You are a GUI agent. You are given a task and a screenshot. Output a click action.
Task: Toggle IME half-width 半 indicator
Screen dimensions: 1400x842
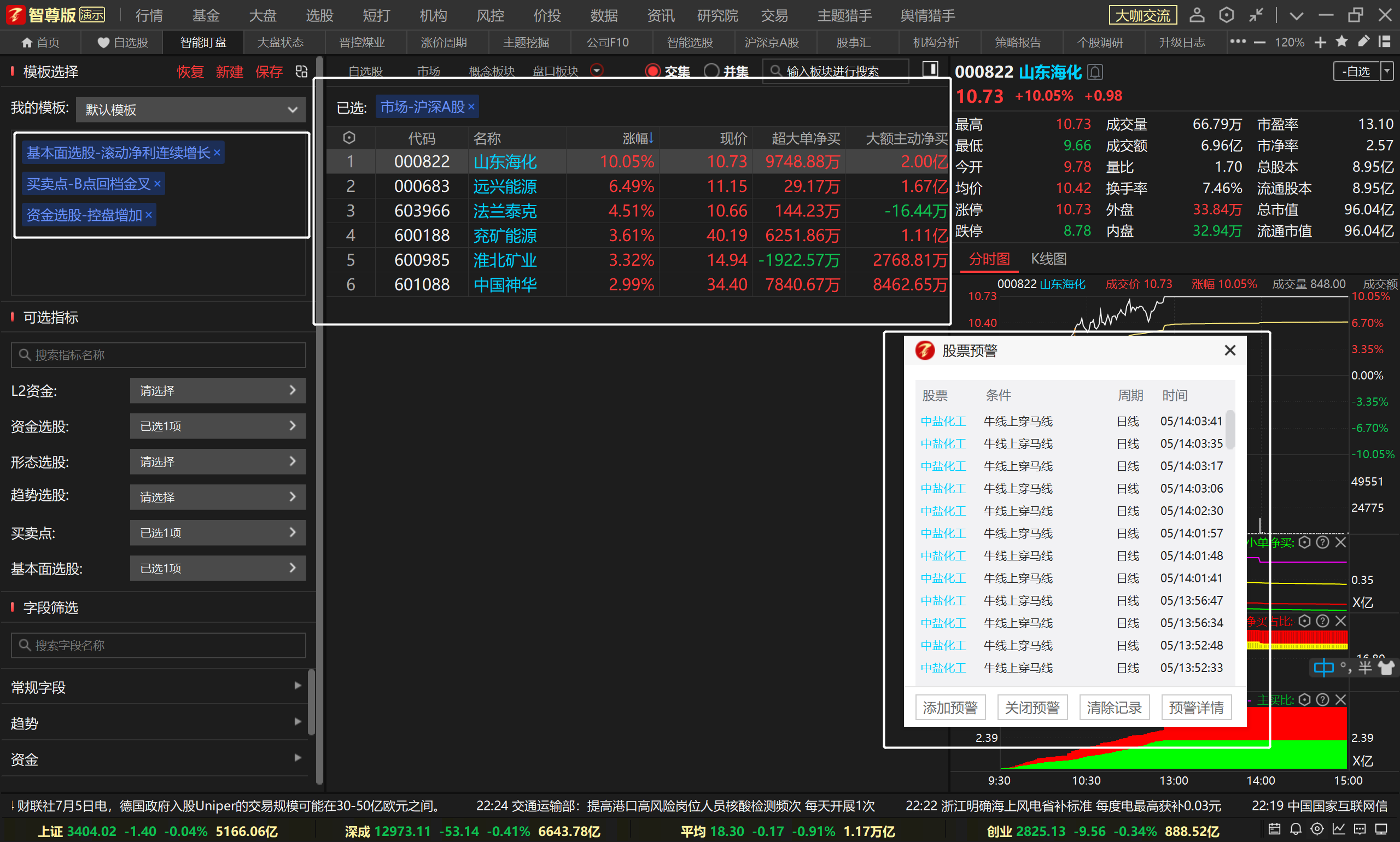1365,668
